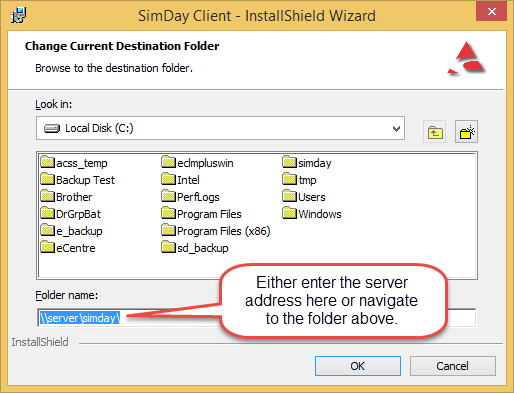Select the sd_backup folder
Screen dimensions: 514x393
[195, 248]
